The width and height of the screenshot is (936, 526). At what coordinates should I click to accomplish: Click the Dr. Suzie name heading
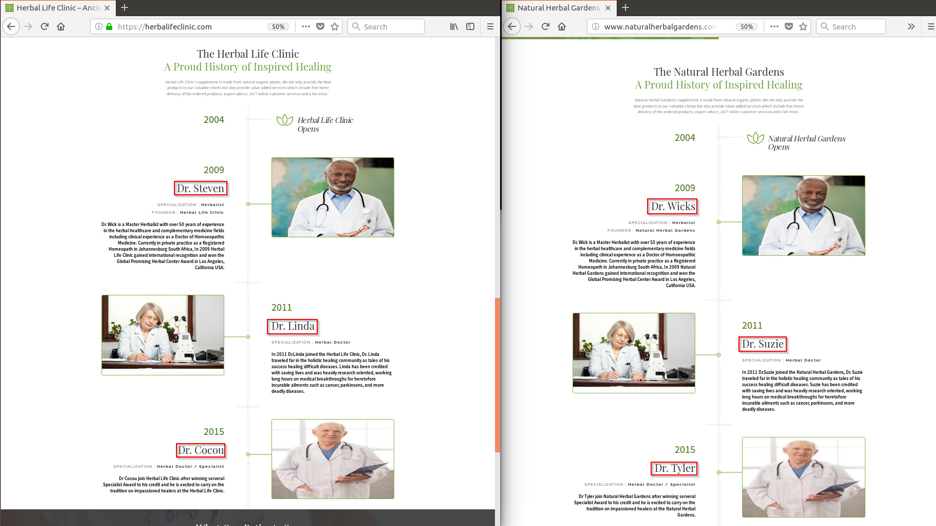(x=762, y=344)
